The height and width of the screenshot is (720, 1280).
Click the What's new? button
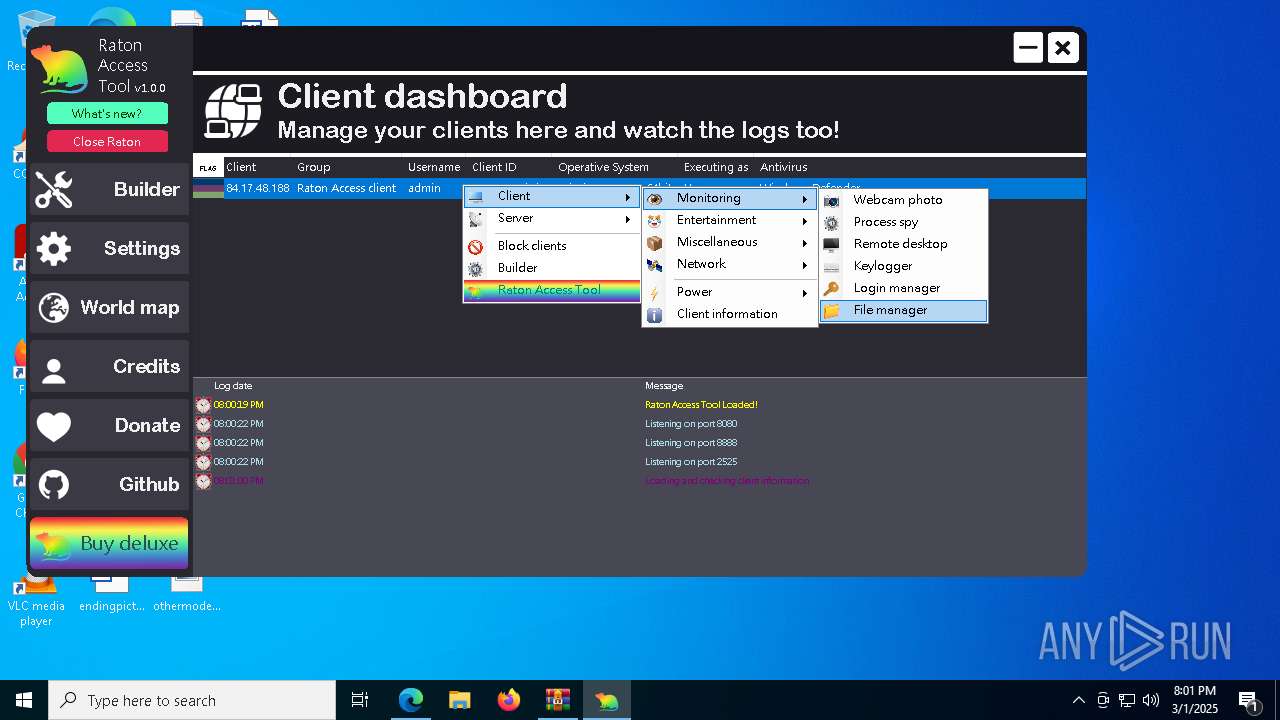pyautogui.click(x=107, y=113)
